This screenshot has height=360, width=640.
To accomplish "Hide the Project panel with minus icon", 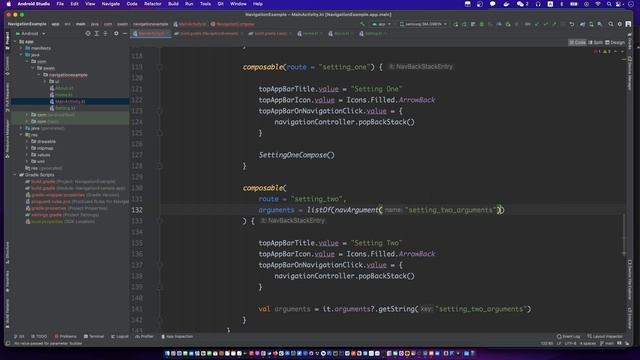I will tap(125, 33).
